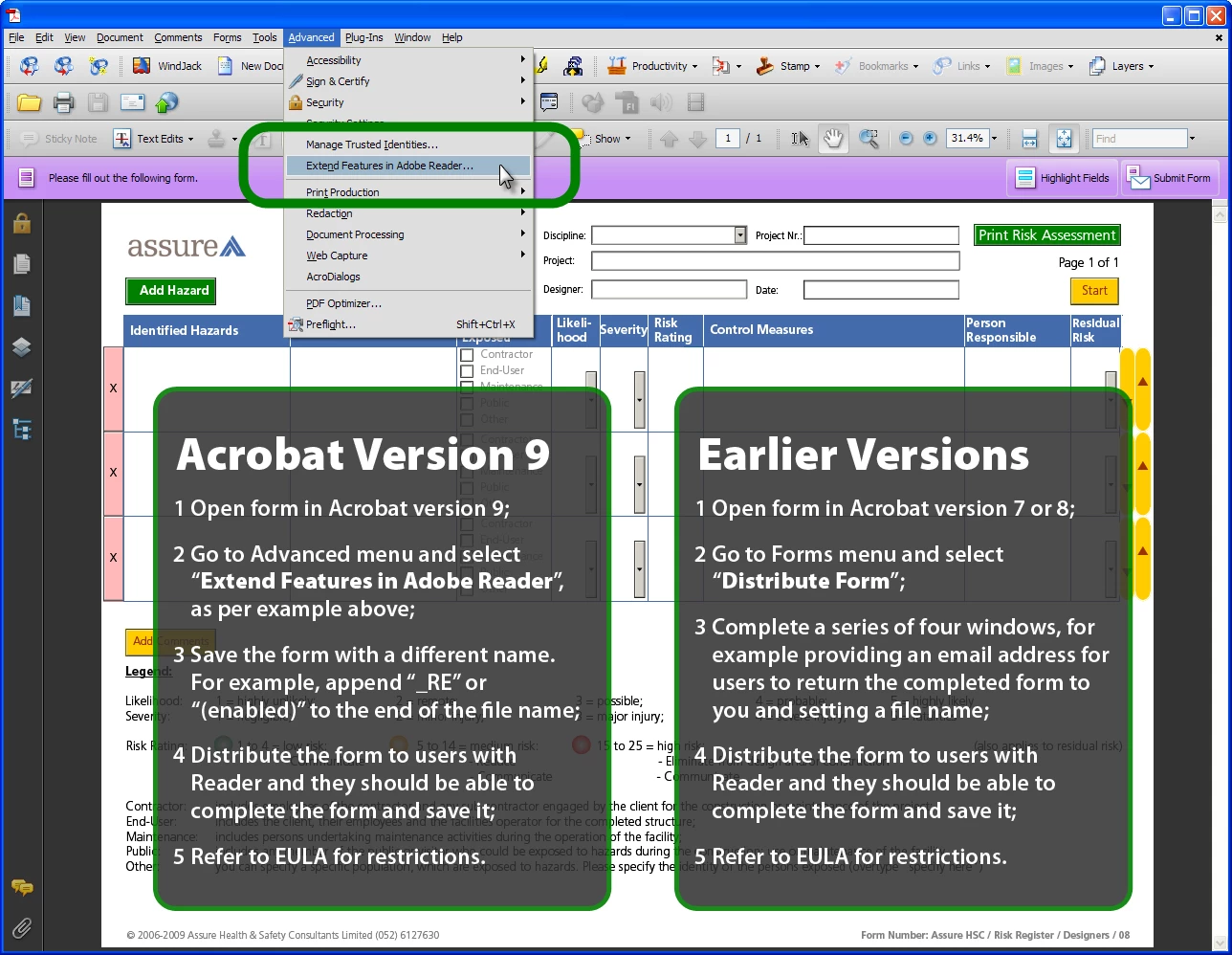Image resolution: width=1232 pixels, height=955 pixels.
Task: Select the Sound tool speaker icon
Action: [x=661, y=102]
